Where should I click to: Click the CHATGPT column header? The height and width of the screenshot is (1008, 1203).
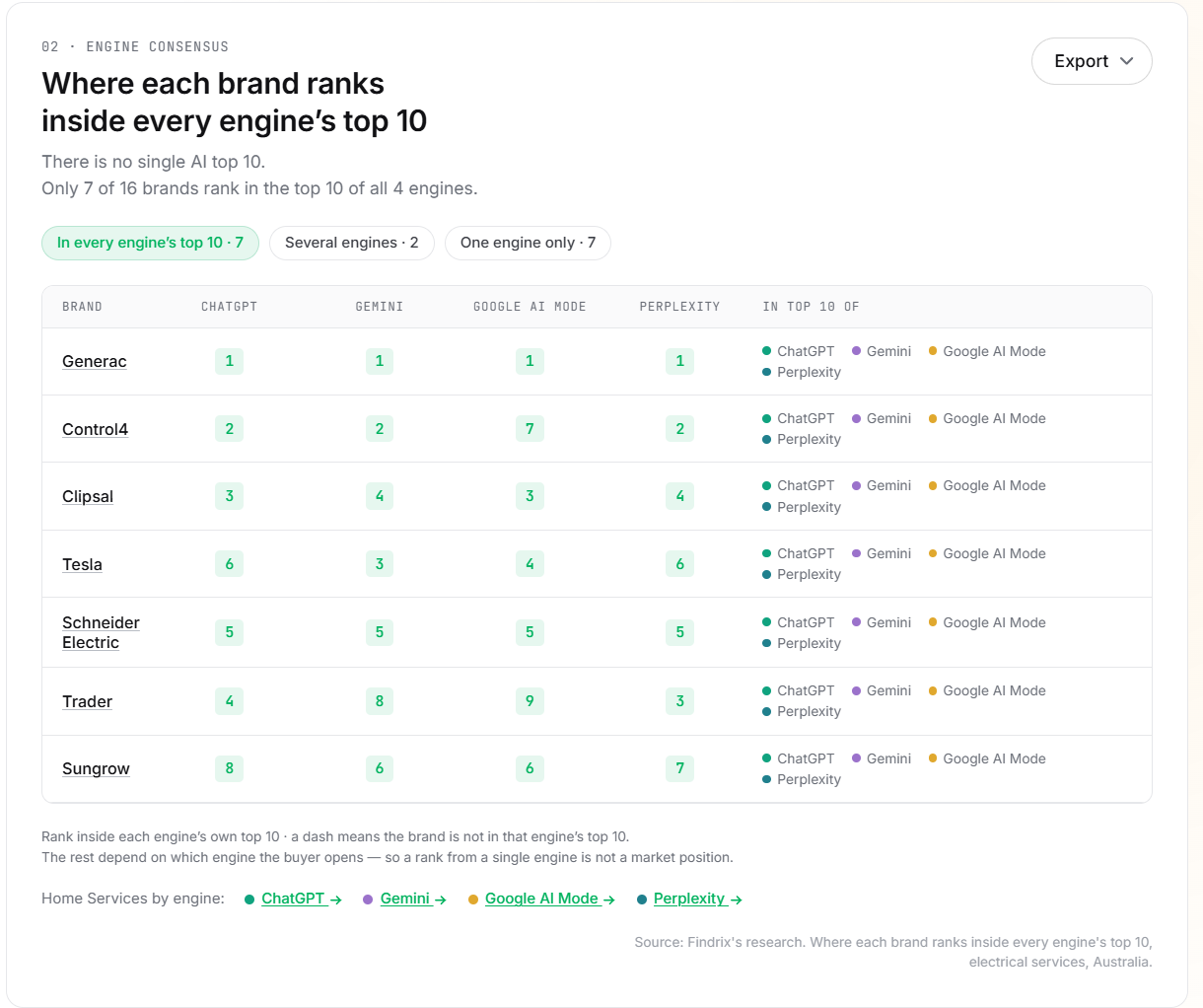pos(229,307)
